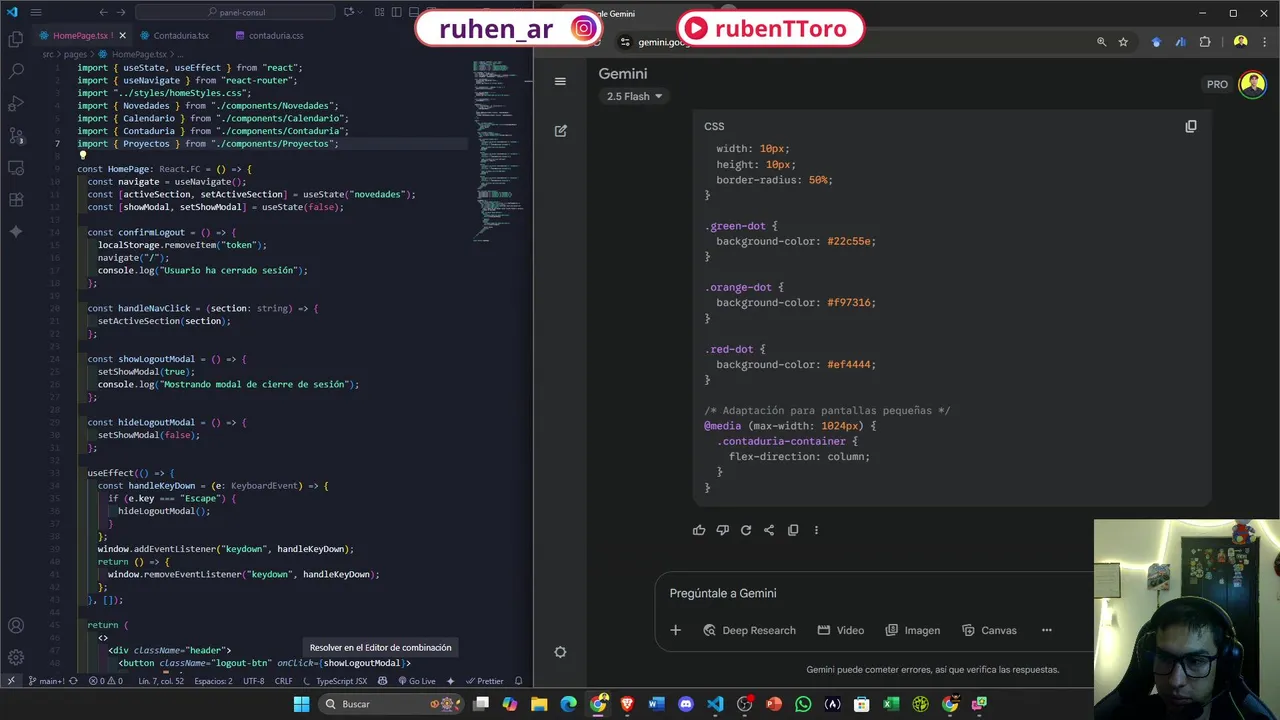This screenshot has height=720, width=1280.
Task: Open the VS Code Explorer view
Action: pos(16,40)
